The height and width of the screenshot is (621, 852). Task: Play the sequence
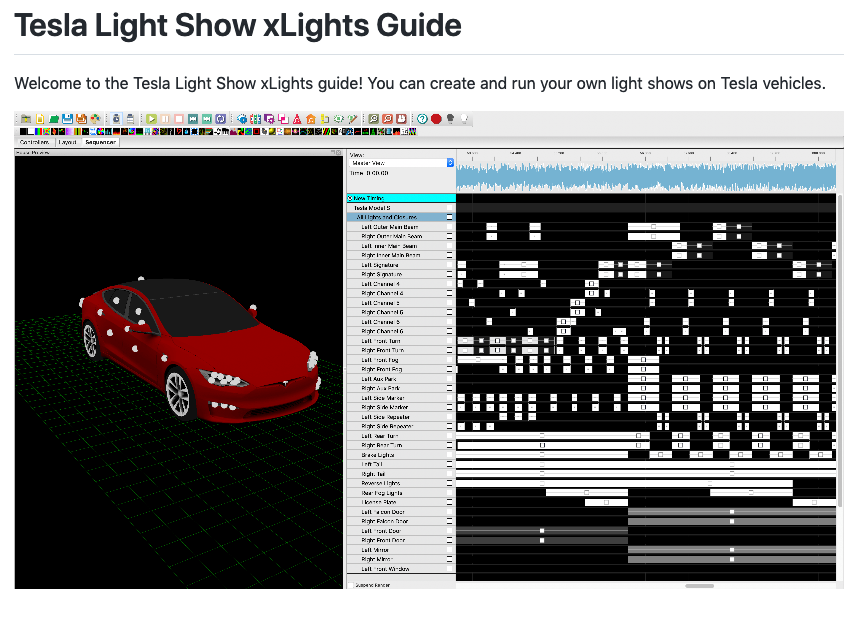[151, 118]
